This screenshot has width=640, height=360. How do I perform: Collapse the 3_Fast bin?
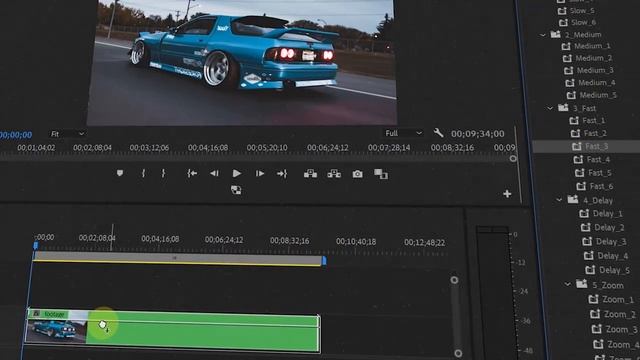pyautogui.click(x=550, y=108)
